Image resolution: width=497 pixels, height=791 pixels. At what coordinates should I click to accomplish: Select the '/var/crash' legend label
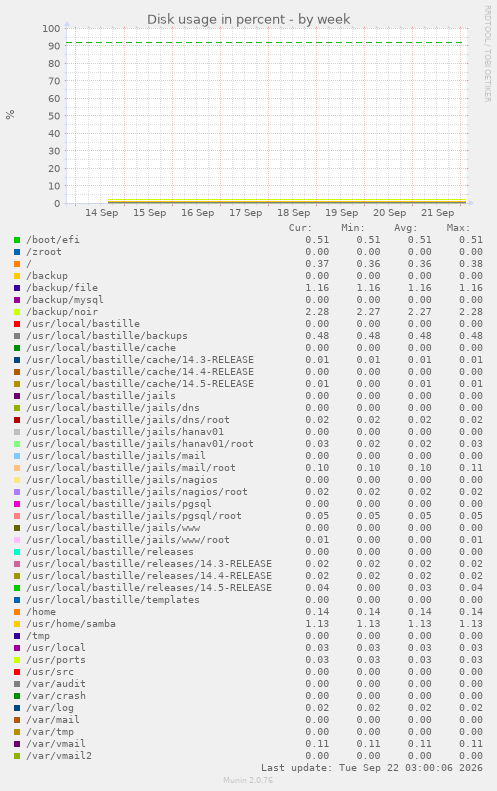coord(56,696)
